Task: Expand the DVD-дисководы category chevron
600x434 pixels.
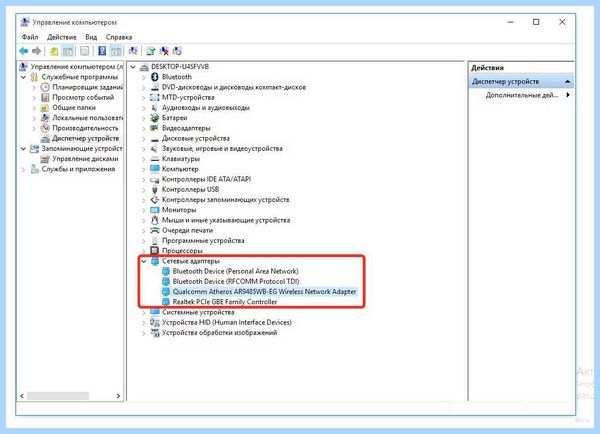Action: point(144,87)
